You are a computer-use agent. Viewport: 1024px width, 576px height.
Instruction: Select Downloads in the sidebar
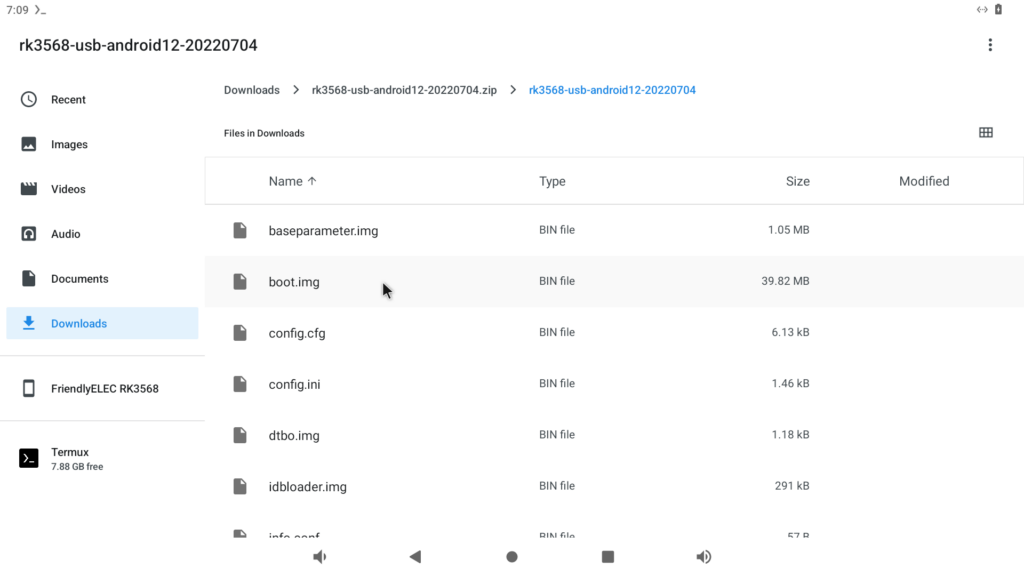pos(103,323)
